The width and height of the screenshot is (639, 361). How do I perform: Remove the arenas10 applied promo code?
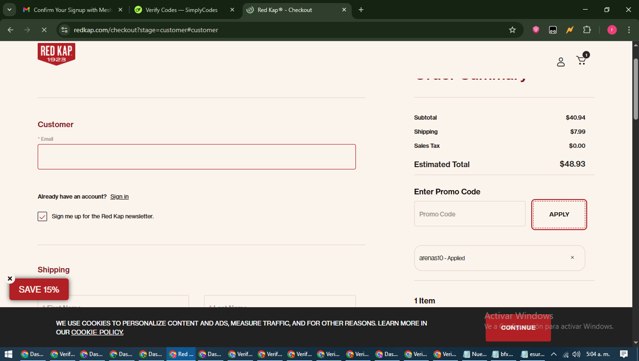(572, 258)
